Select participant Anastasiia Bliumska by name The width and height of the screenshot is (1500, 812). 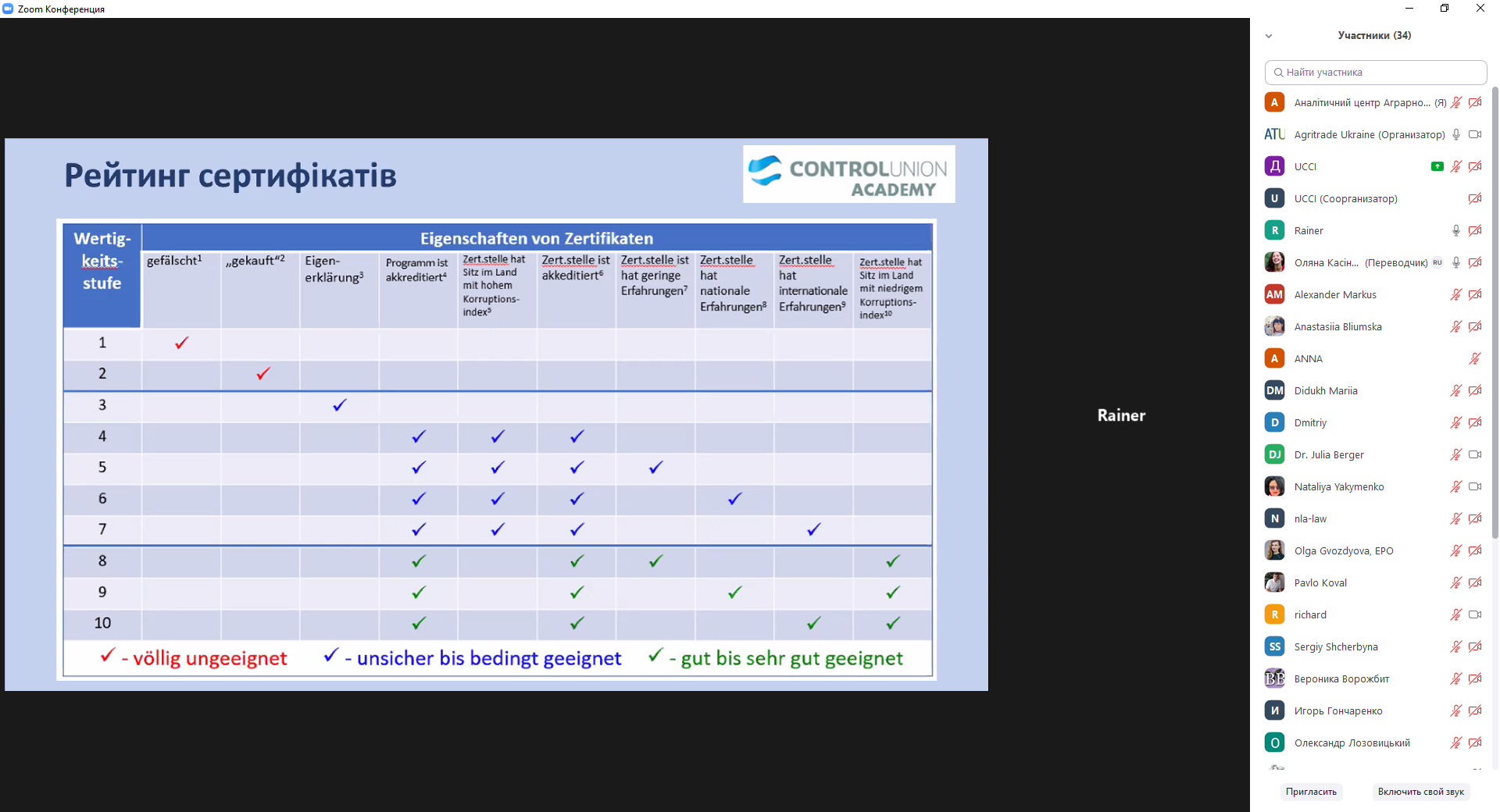pos(1337,326)
